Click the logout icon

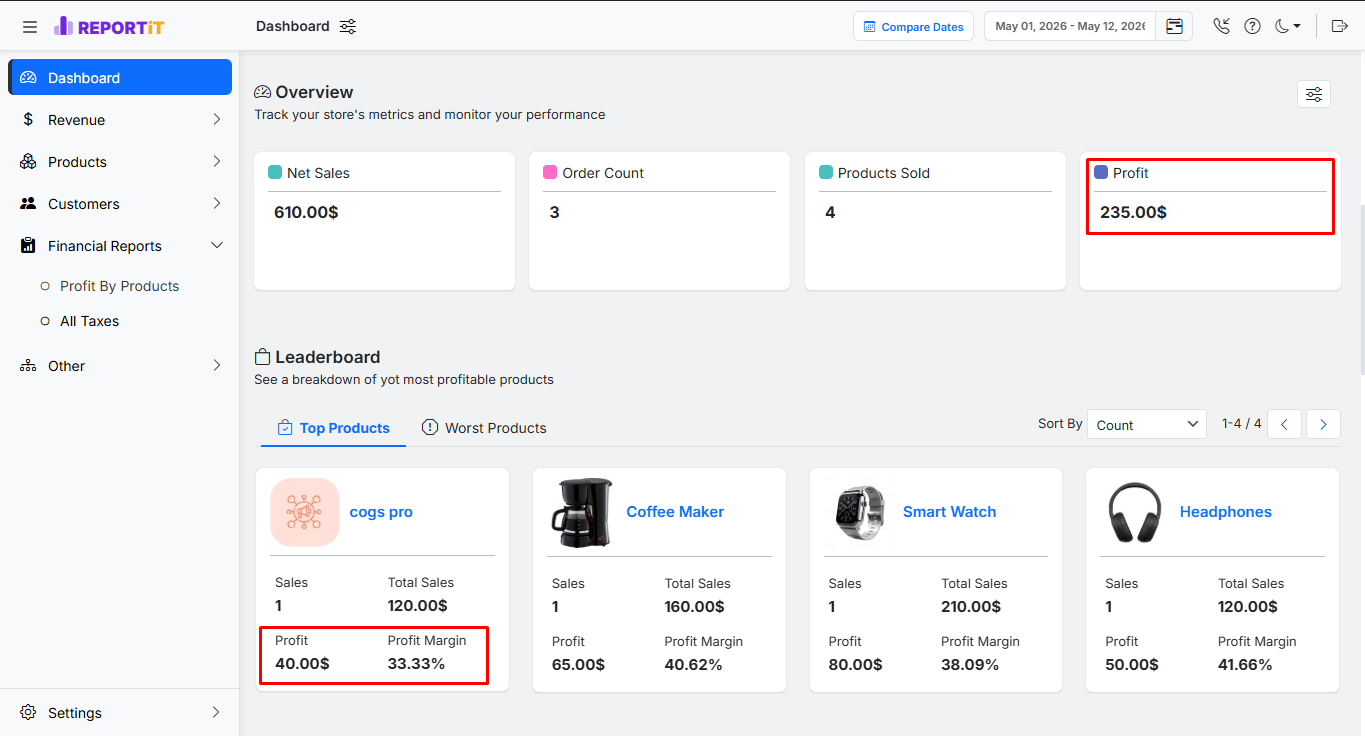[1340, 27]
